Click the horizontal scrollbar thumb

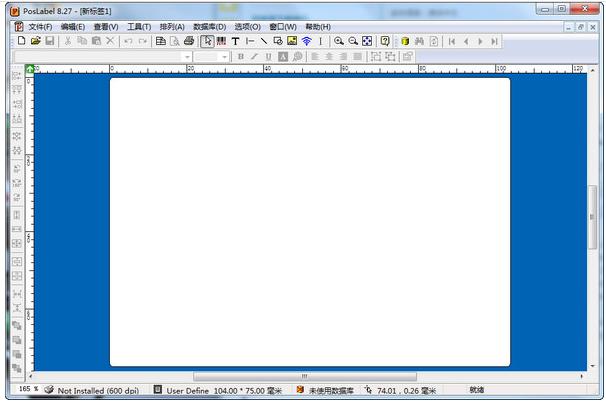pos(304,376)
